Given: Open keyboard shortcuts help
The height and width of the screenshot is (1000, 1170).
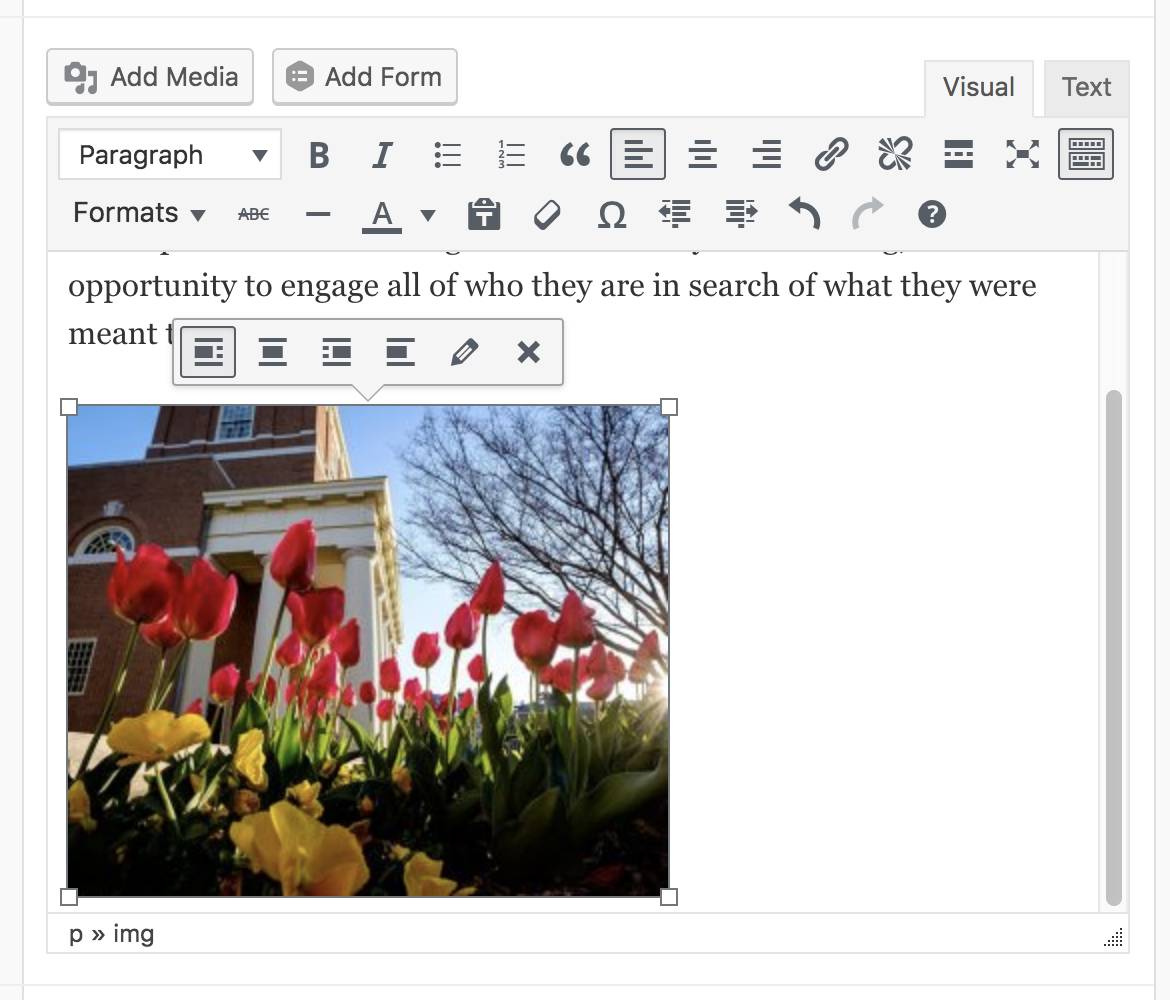Looking at the screenshot, I should (932, 214).
